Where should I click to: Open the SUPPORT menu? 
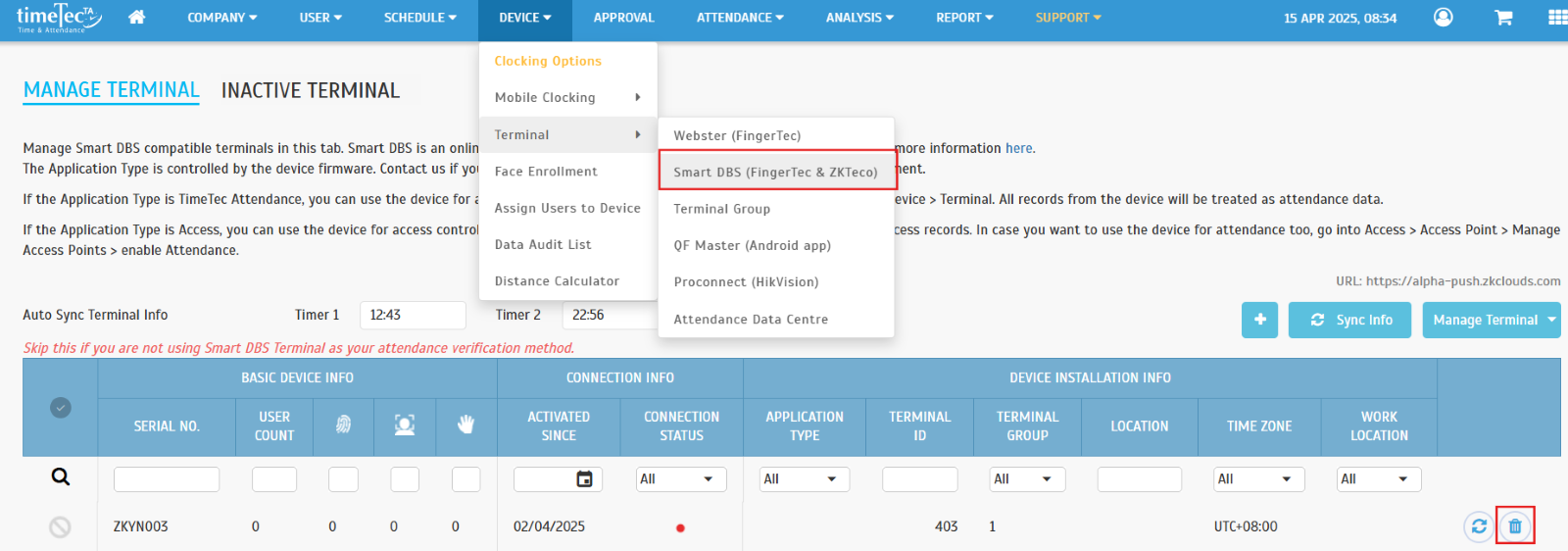[x=1068, y=18]
